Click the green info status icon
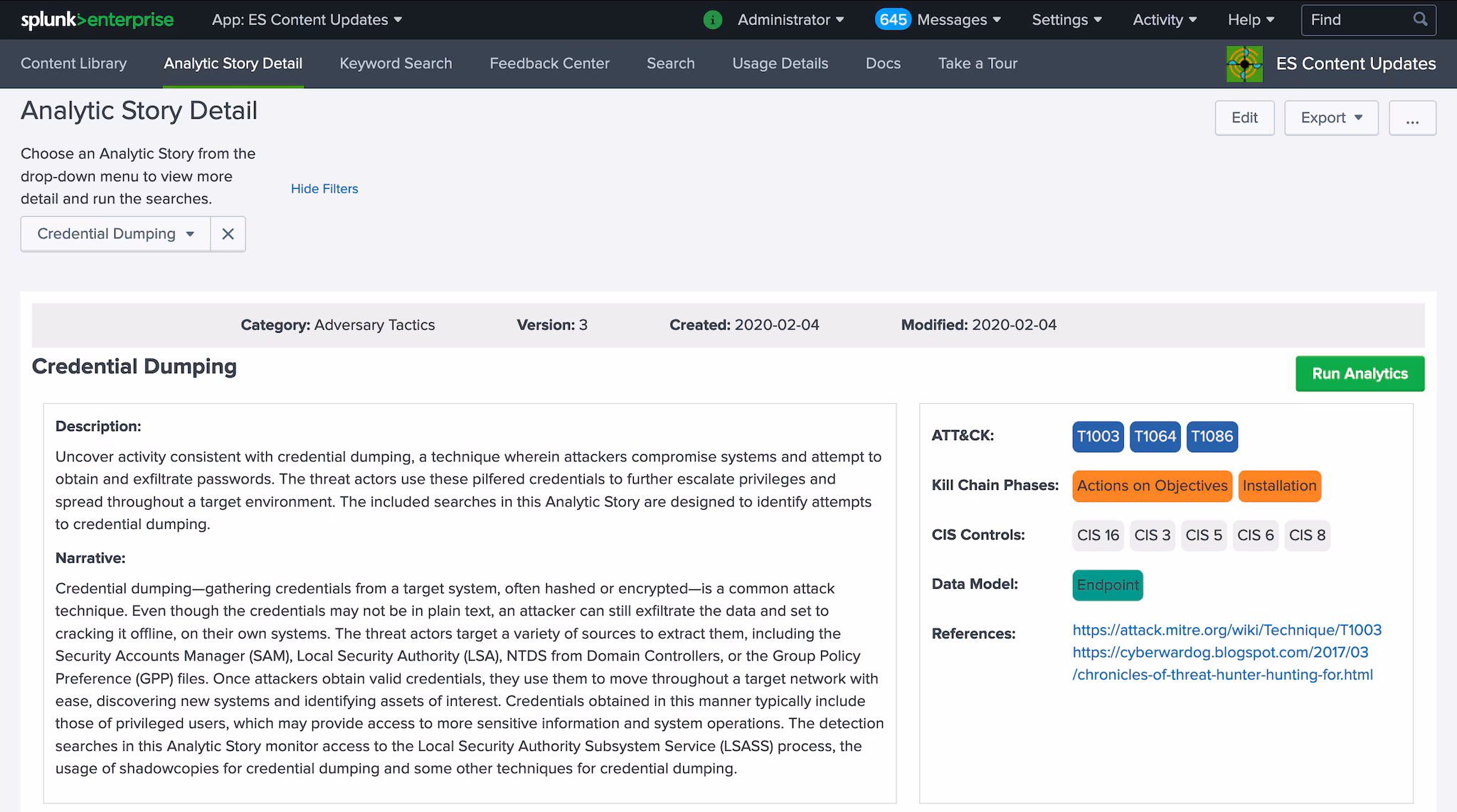This screenshot has height=812, width=1457. (712, 20)
